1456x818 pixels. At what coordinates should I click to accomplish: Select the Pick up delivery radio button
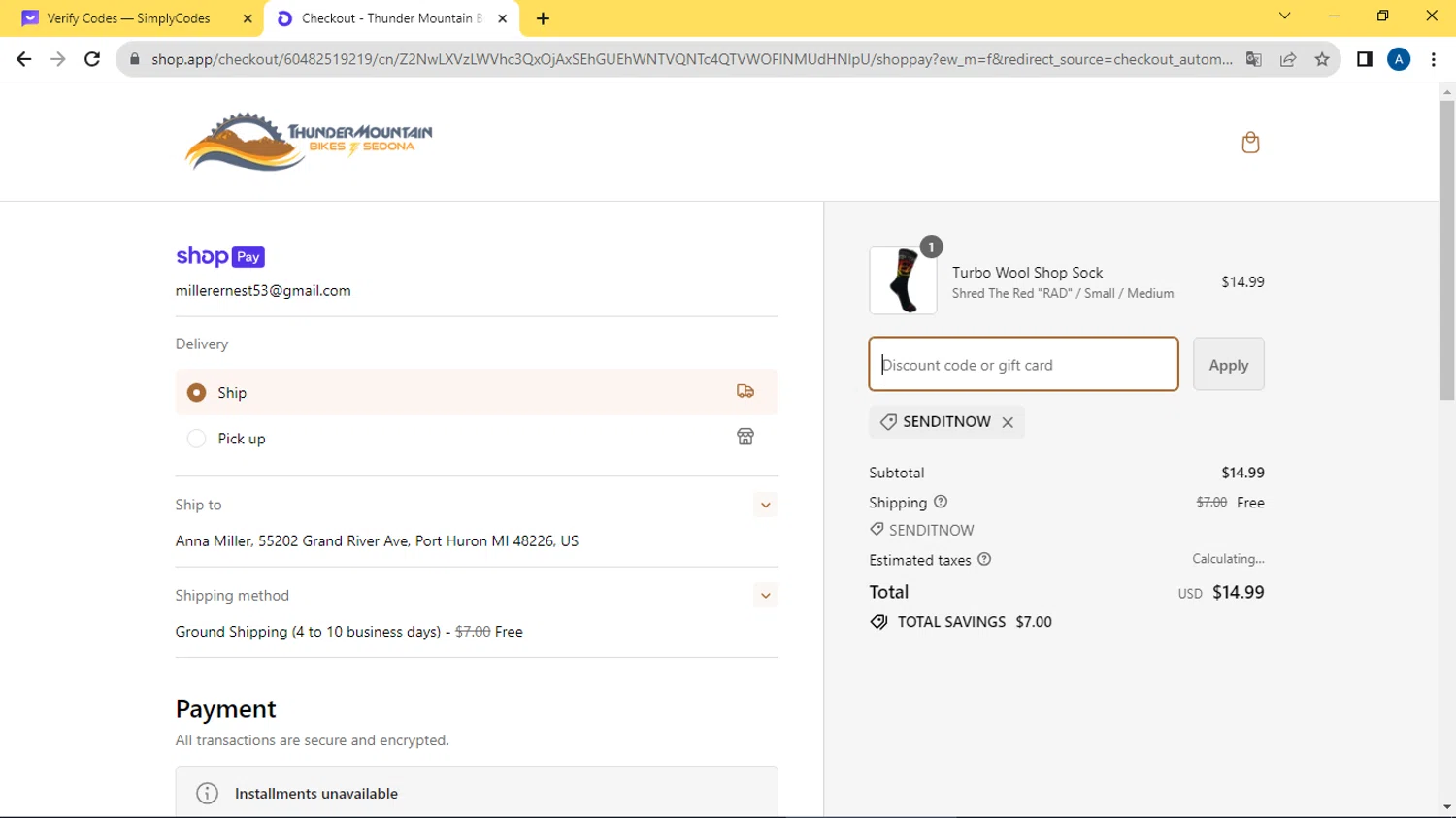(197, 439)
